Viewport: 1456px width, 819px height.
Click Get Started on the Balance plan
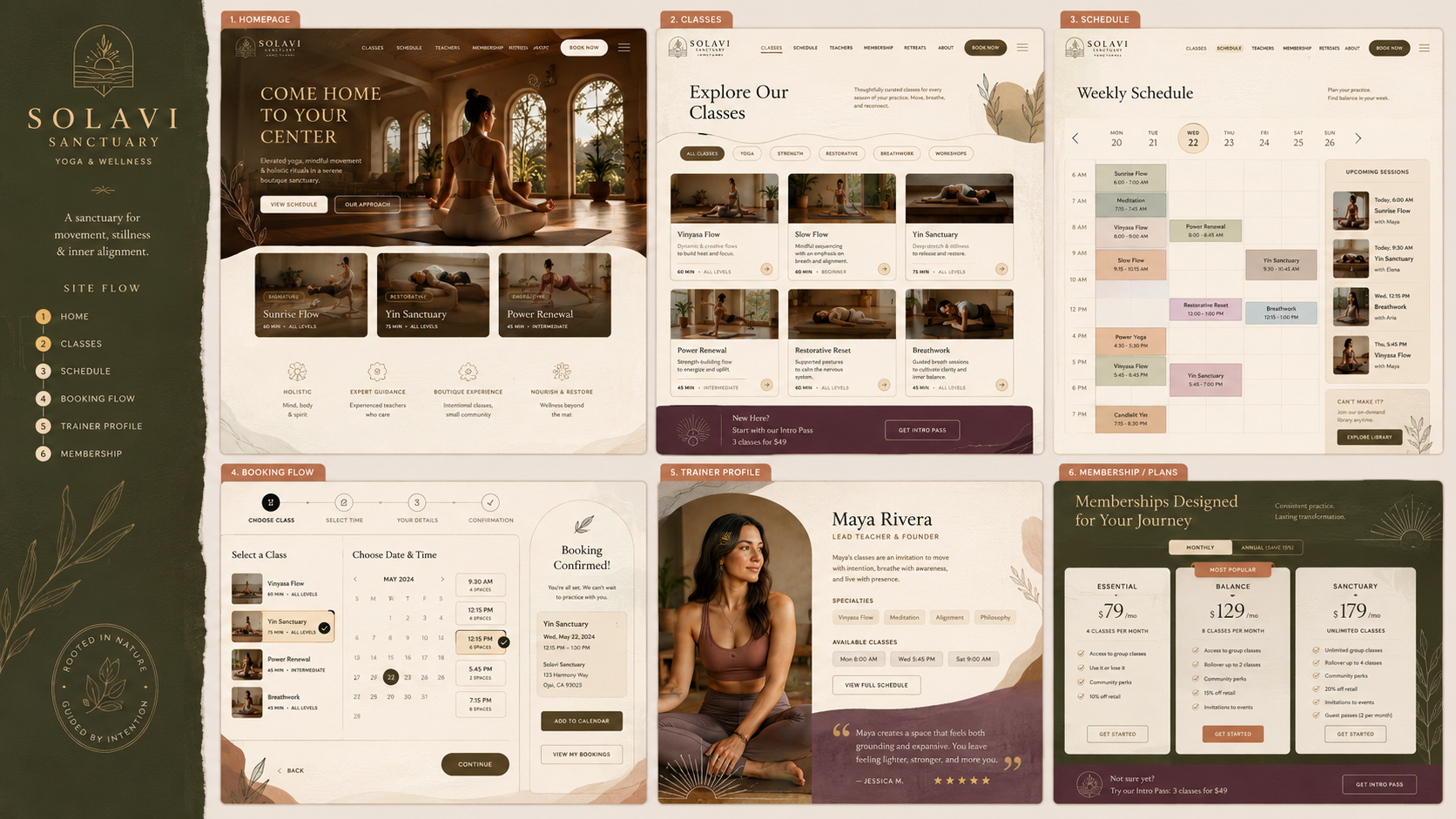coord(1233,734)
